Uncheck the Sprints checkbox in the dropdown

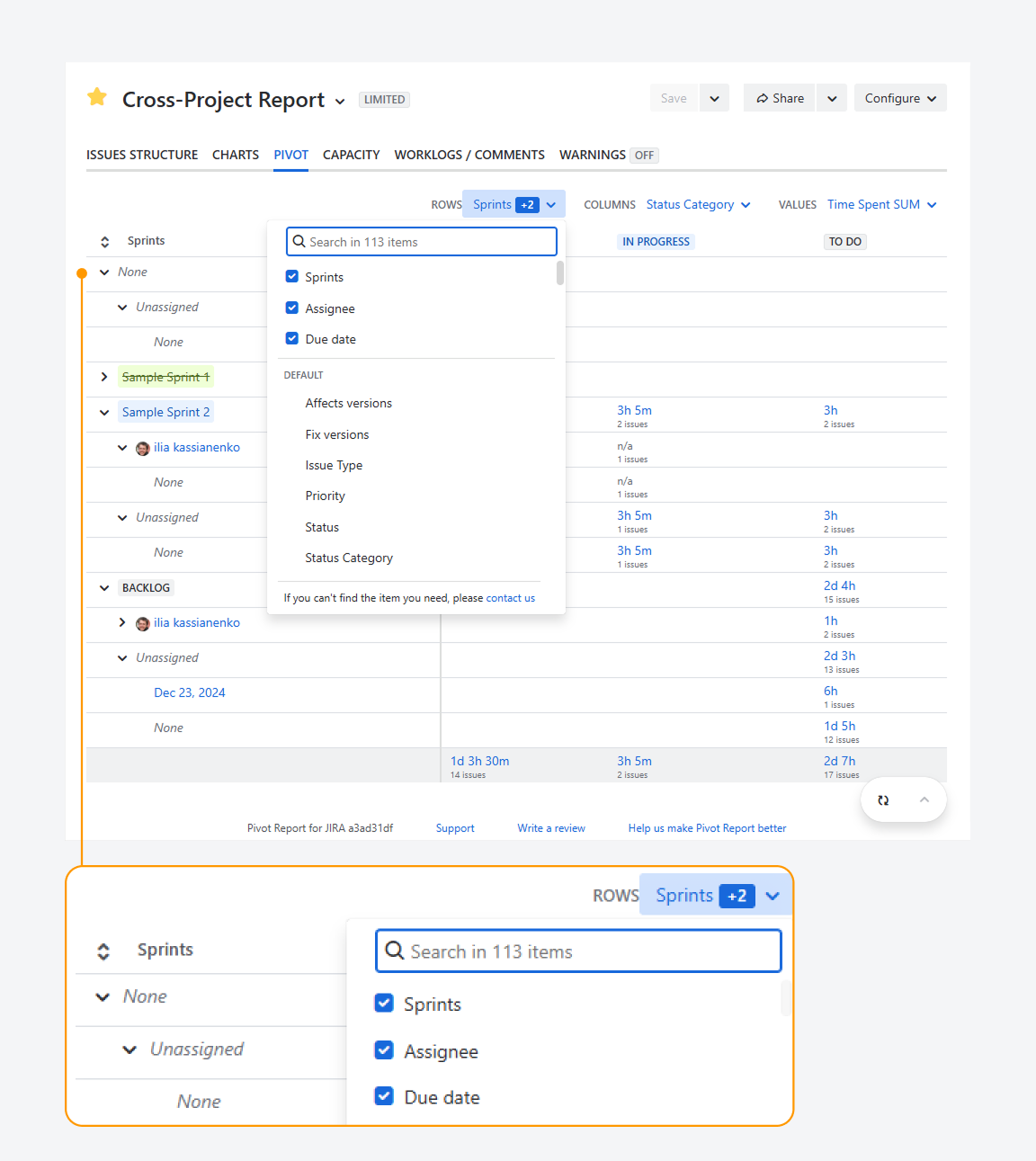point(292,276)
